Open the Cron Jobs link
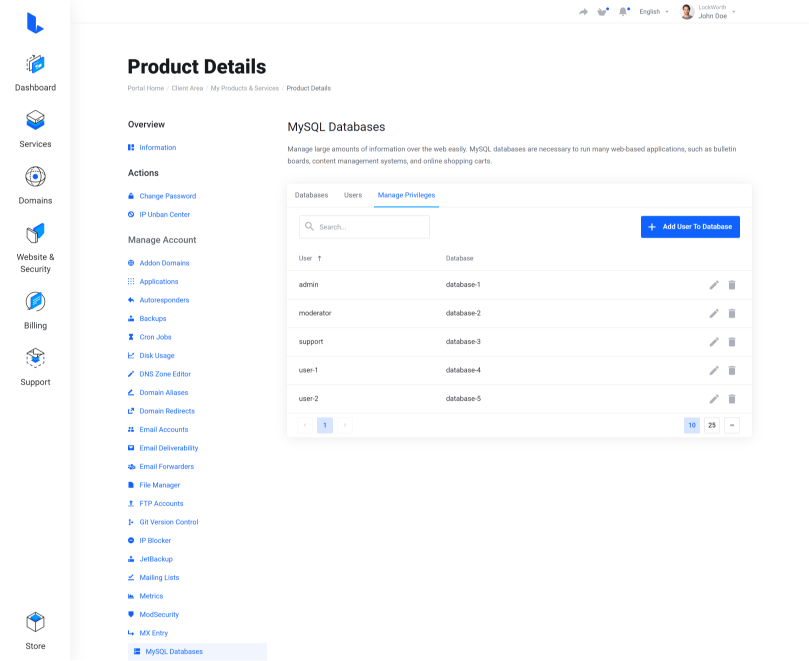 pos(155,337)
